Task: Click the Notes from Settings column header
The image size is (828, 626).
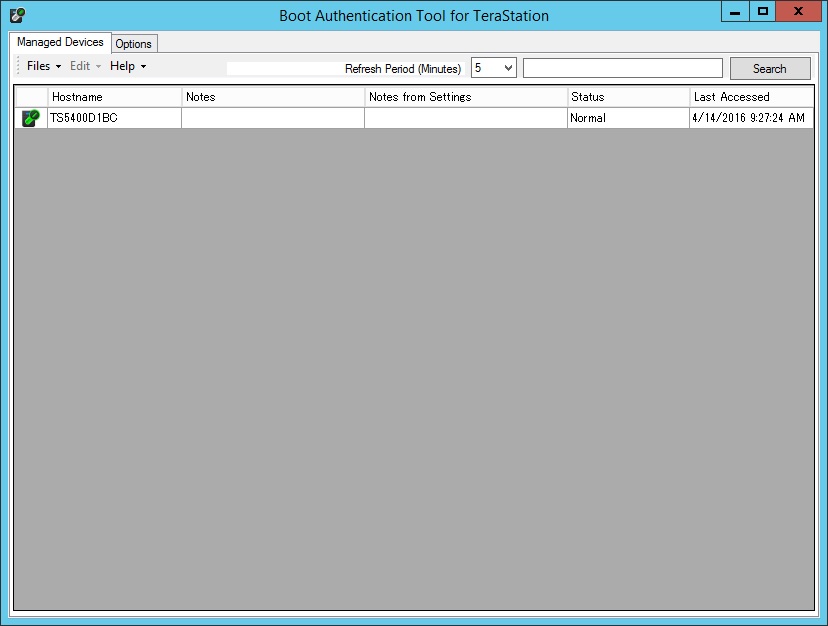Action: click(x=466, y=97)
